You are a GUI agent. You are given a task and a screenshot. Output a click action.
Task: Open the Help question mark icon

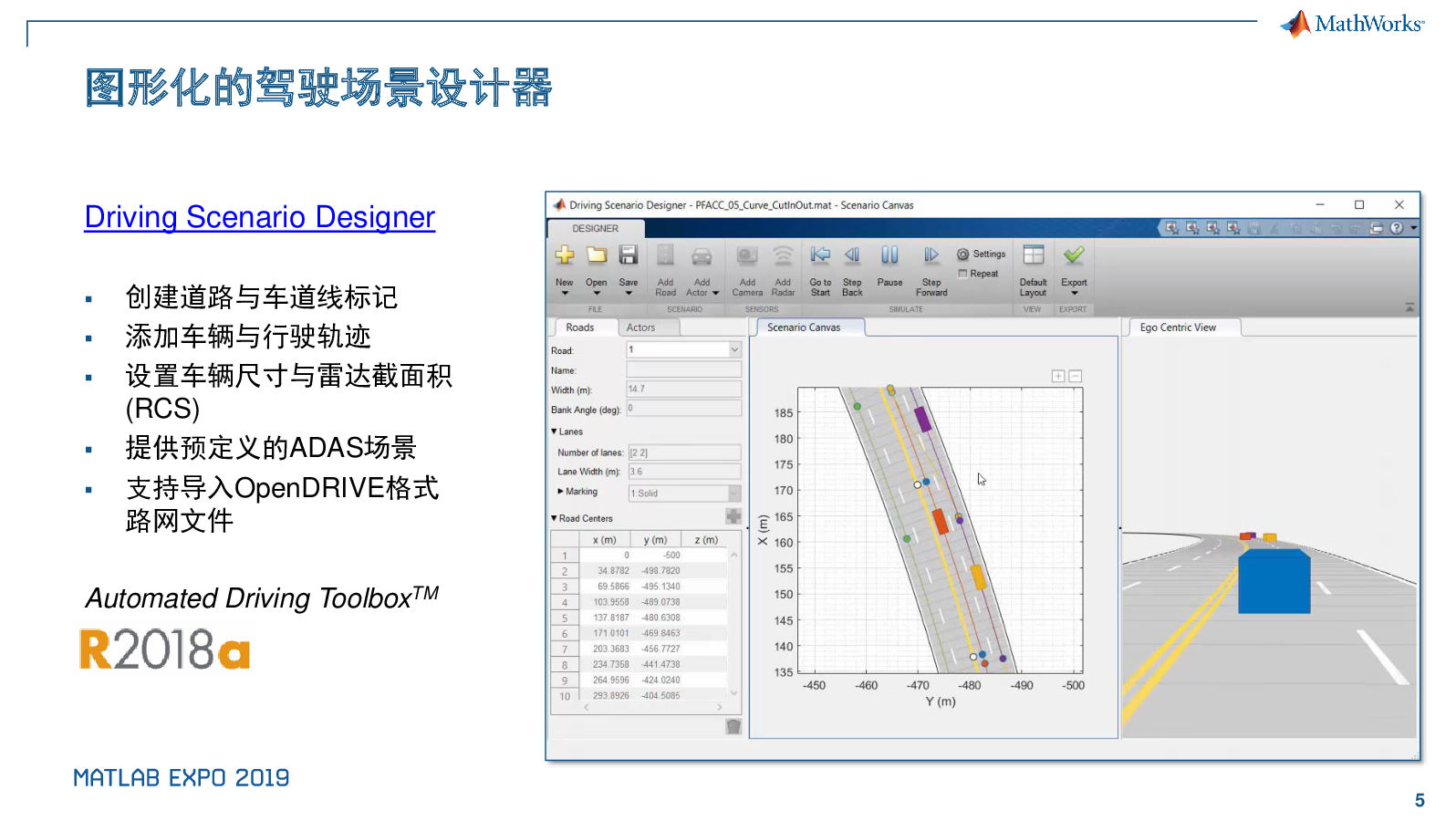click(x=1397, y=228)
